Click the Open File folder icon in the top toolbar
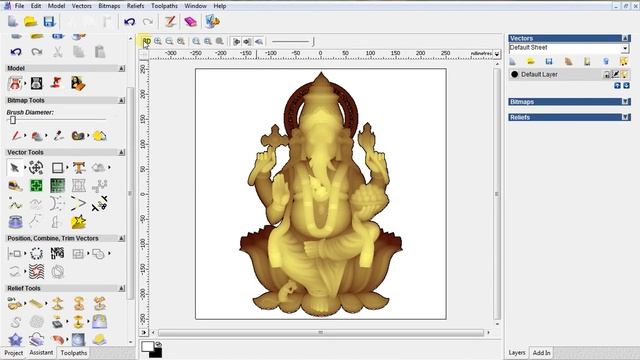Viewport: 640px width, 360px height. (31, 21)
